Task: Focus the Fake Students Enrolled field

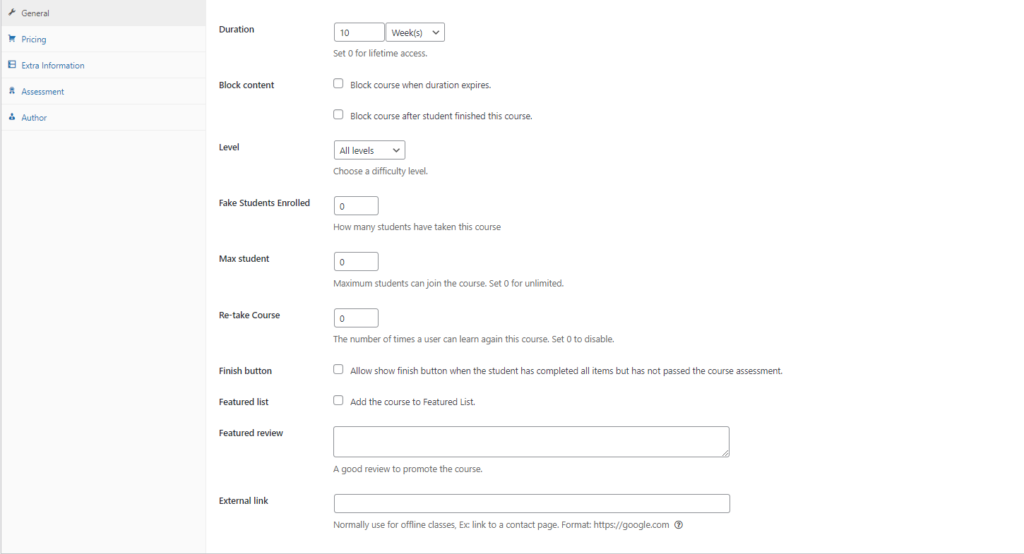Action: pyautogui.click(x=356, y=206)
